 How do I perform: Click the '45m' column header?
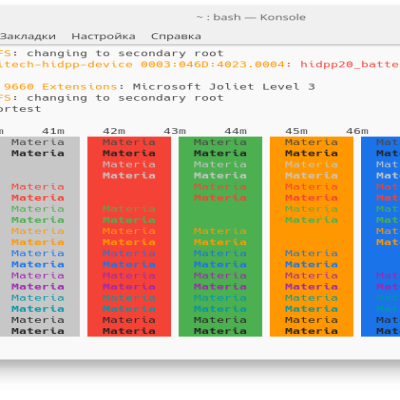click(296, 131)
